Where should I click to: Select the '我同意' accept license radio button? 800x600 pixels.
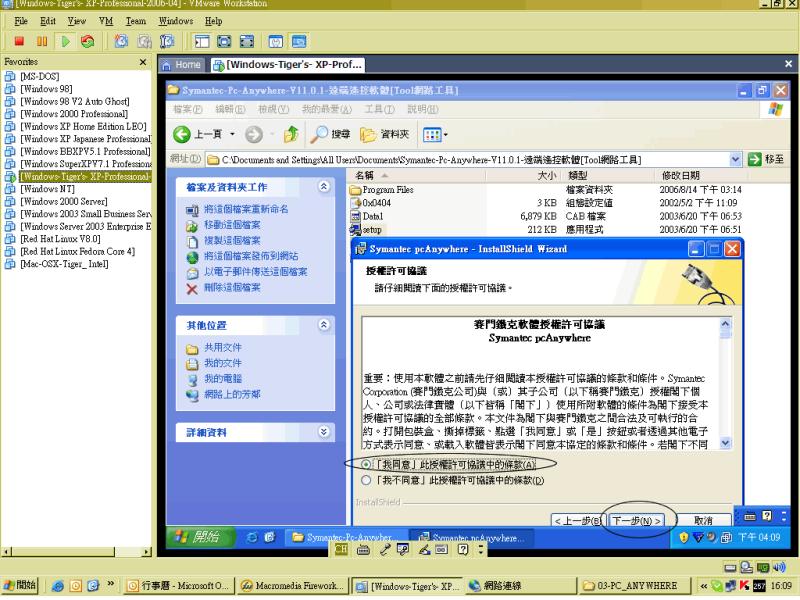[x=366, y=464]
